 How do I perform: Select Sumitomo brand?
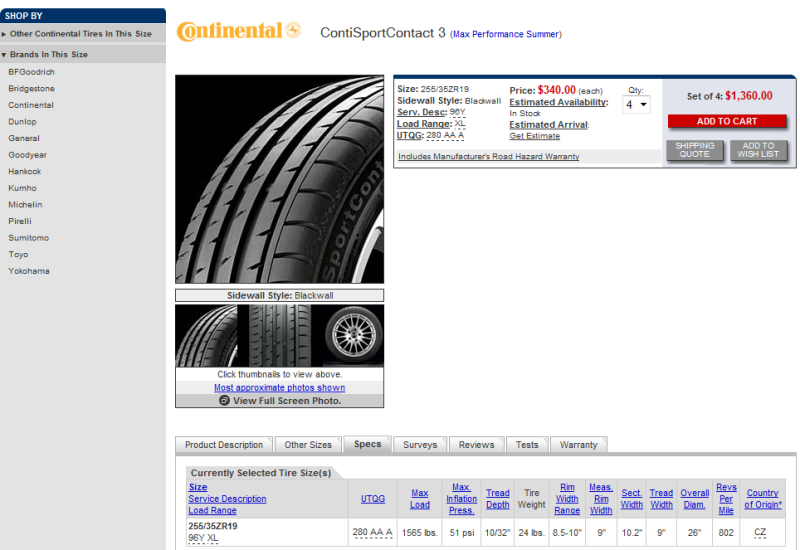[29, 238]
